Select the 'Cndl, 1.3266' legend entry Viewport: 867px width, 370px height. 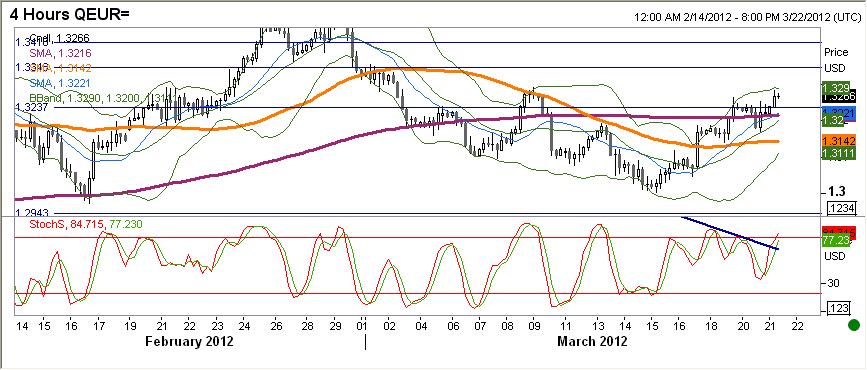59,39
